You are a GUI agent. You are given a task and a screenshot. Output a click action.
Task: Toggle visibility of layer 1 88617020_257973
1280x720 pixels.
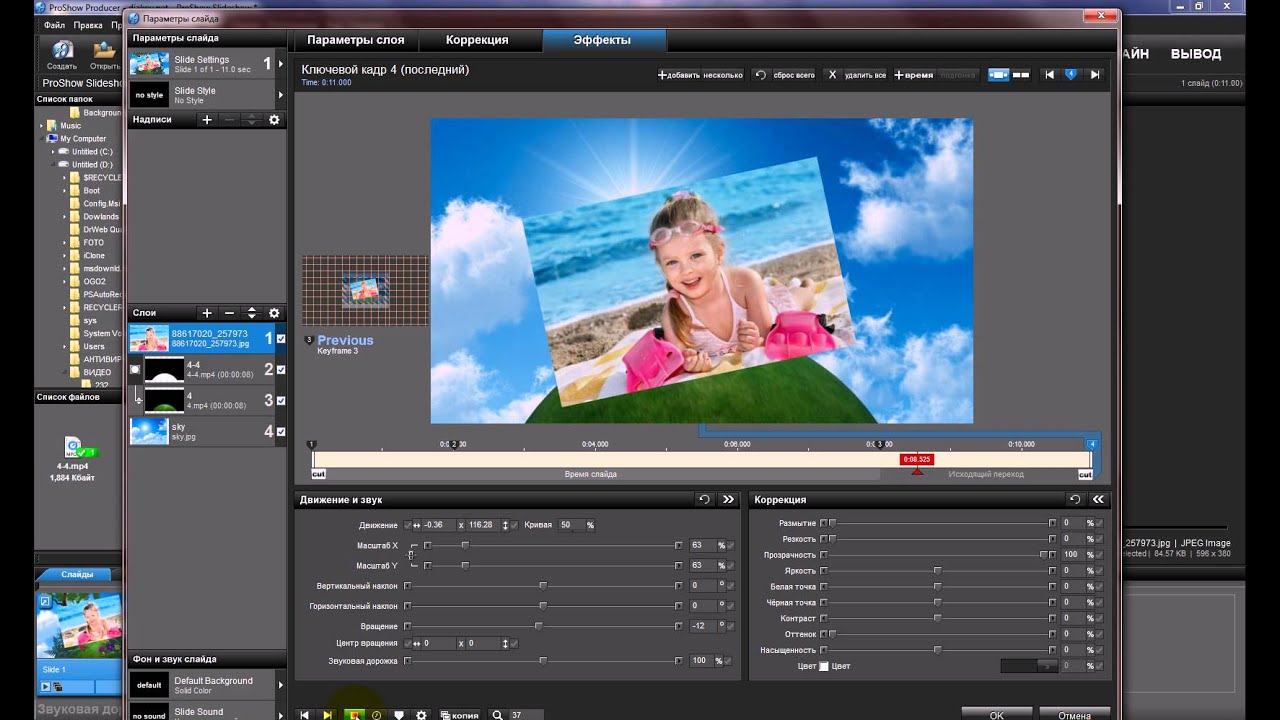click(x=281, y=339)
